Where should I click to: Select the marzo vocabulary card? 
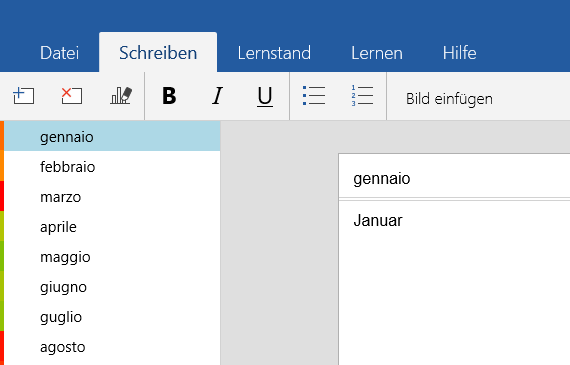pos(112,197)
